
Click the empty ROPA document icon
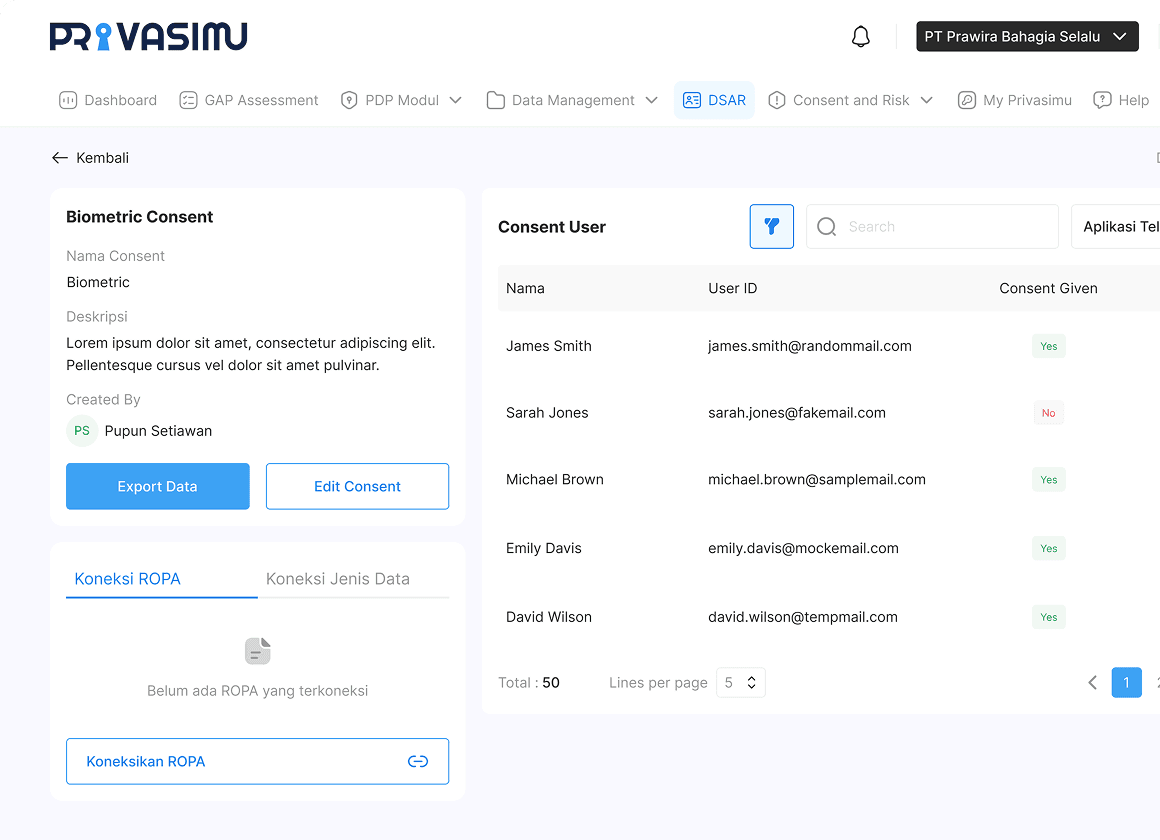(x=258, y=651)
